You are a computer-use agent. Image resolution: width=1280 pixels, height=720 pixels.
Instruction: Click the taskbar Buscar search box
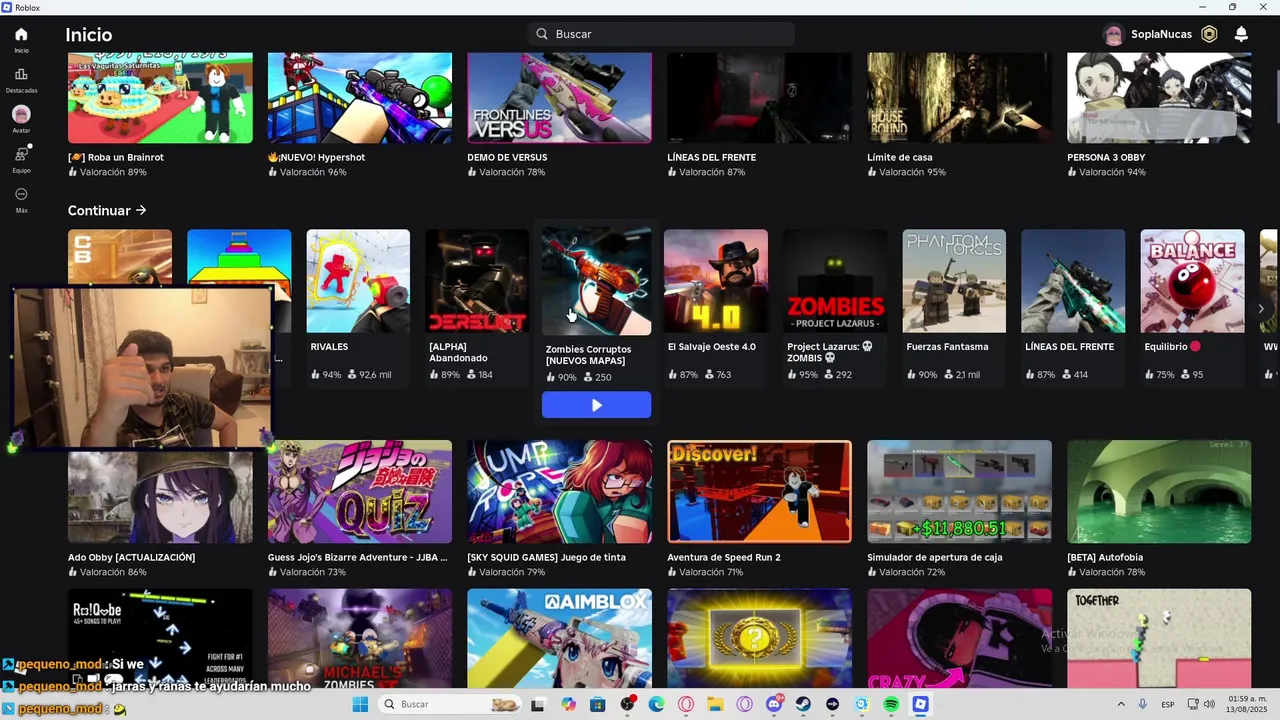pyautogui.click(x=450, y=704)
